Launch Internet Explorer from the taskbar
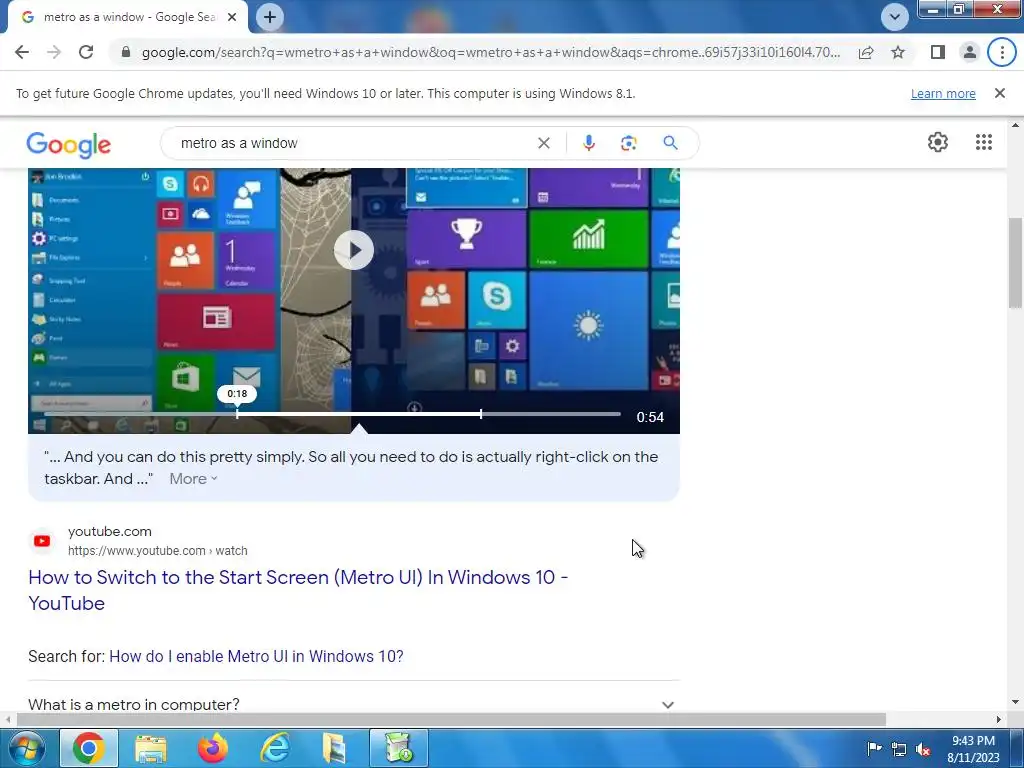 point(274,748)
